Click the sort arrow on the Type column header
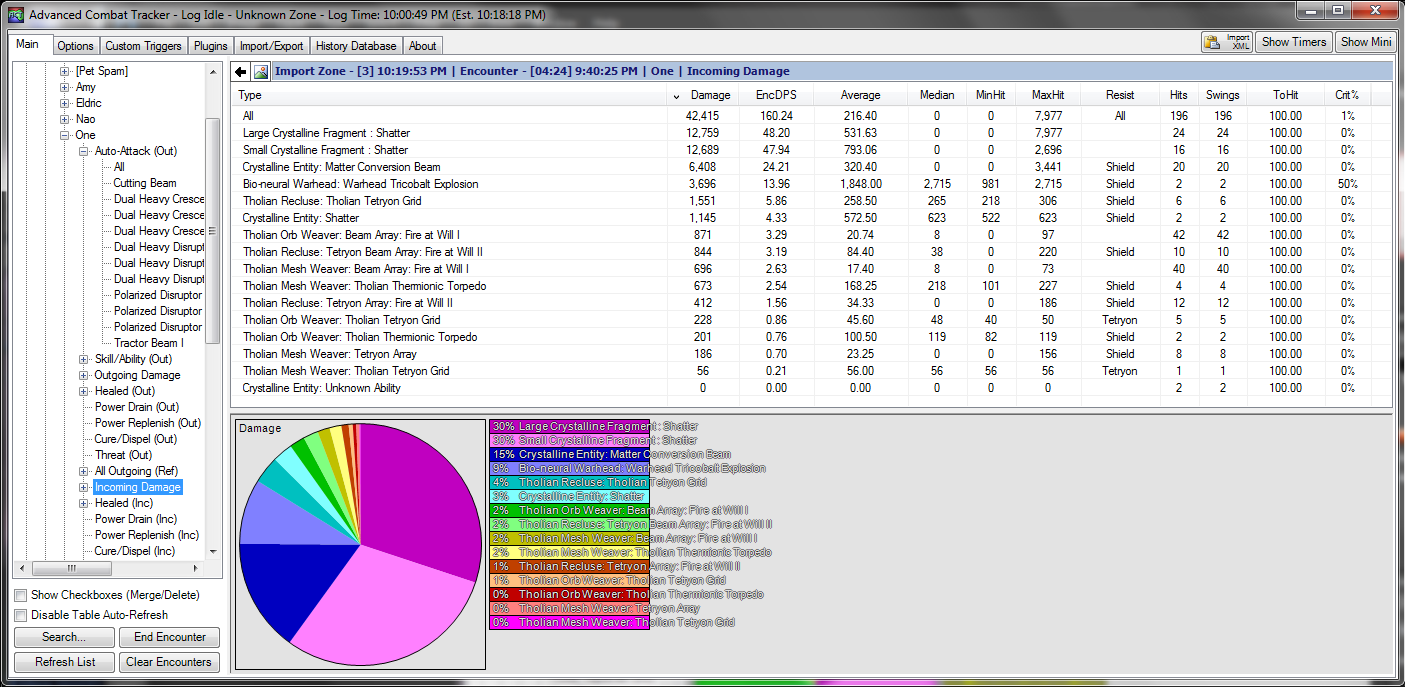 click(677, 95)
